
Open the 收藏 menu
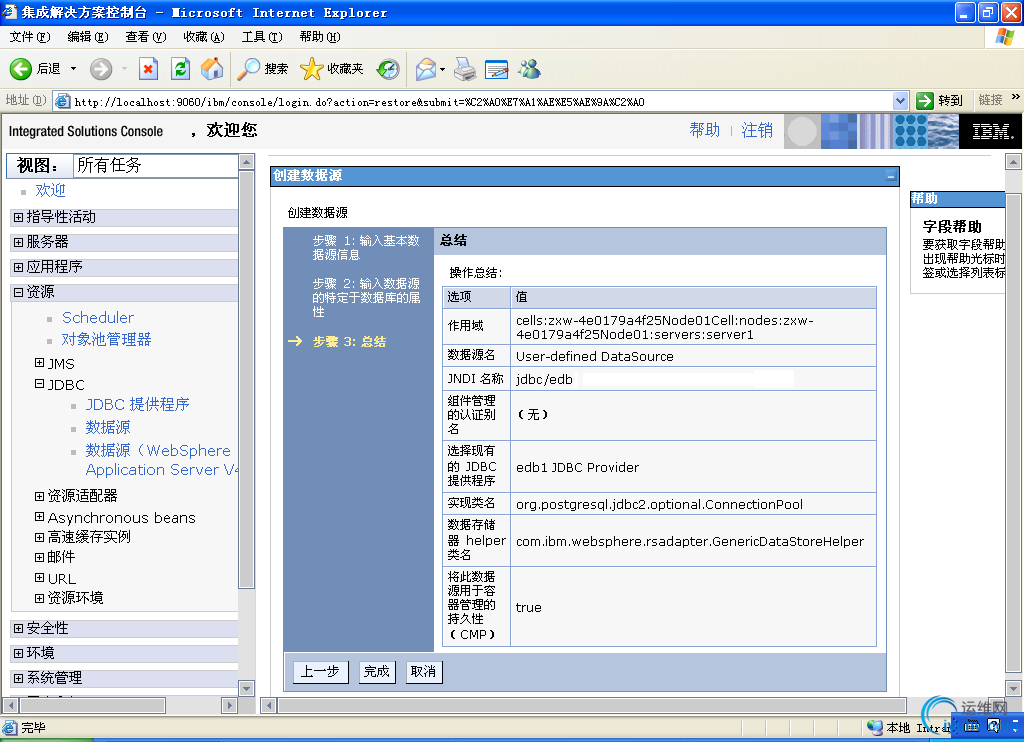tap(204, 37)
